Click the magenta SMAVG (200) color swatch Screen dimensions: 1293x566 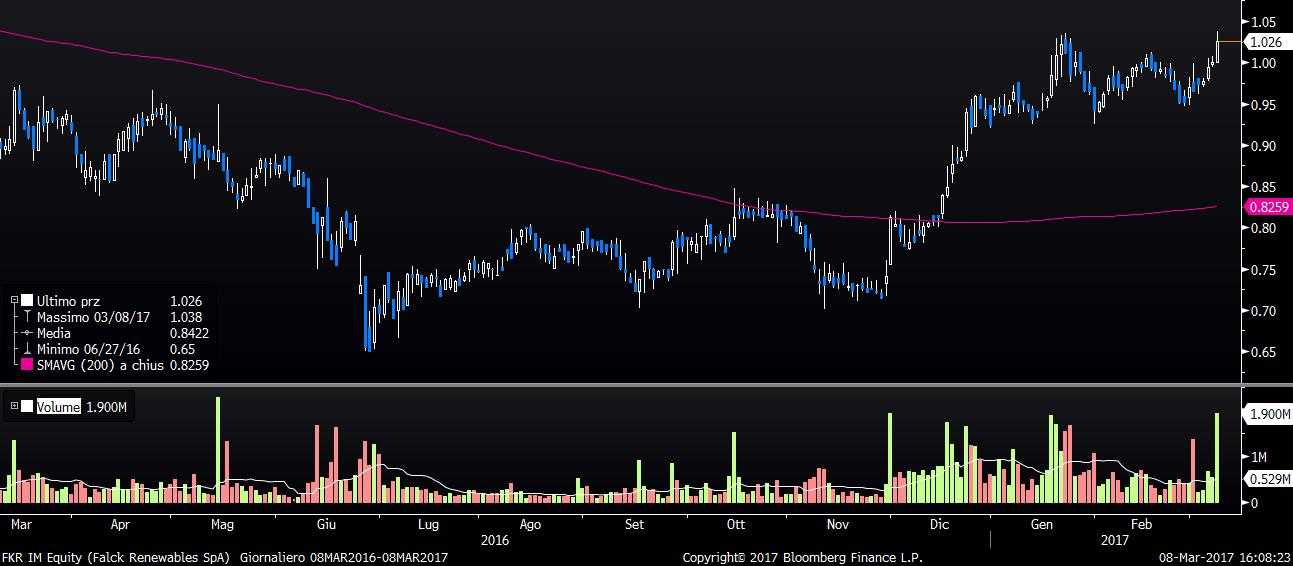pos(27,366)
